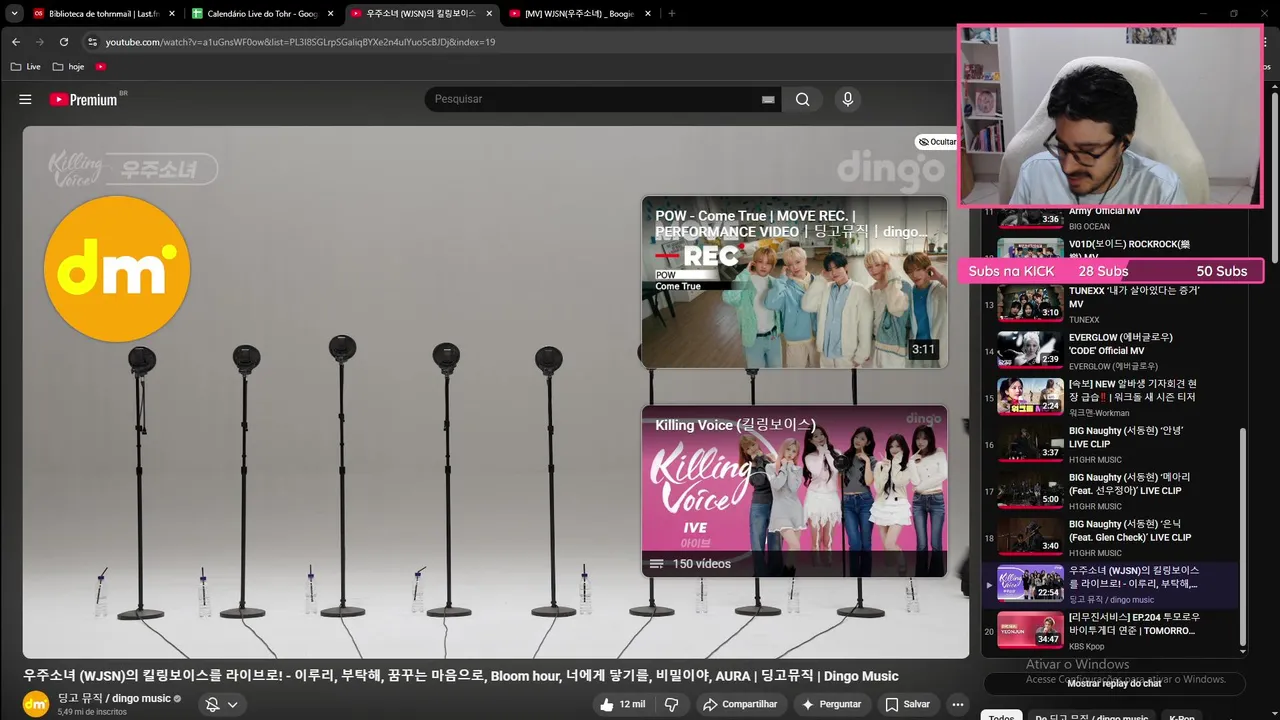This screenshot has width=1280, height=720.
Task: Click the dingo music dm channel circle
Action: point(117,269)
